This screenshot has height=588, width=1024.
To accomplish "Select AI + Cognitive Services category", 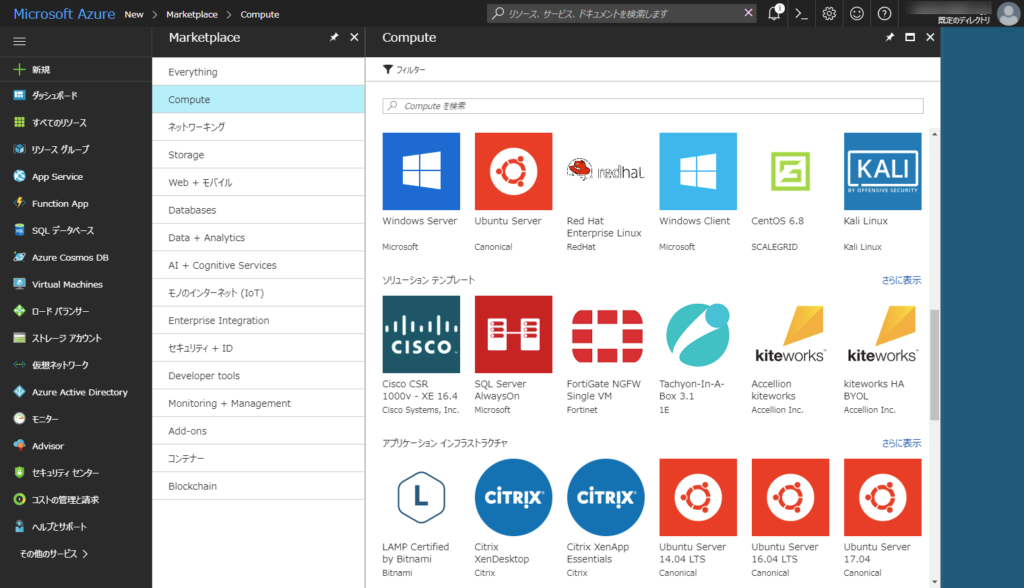I will point(259,265).
